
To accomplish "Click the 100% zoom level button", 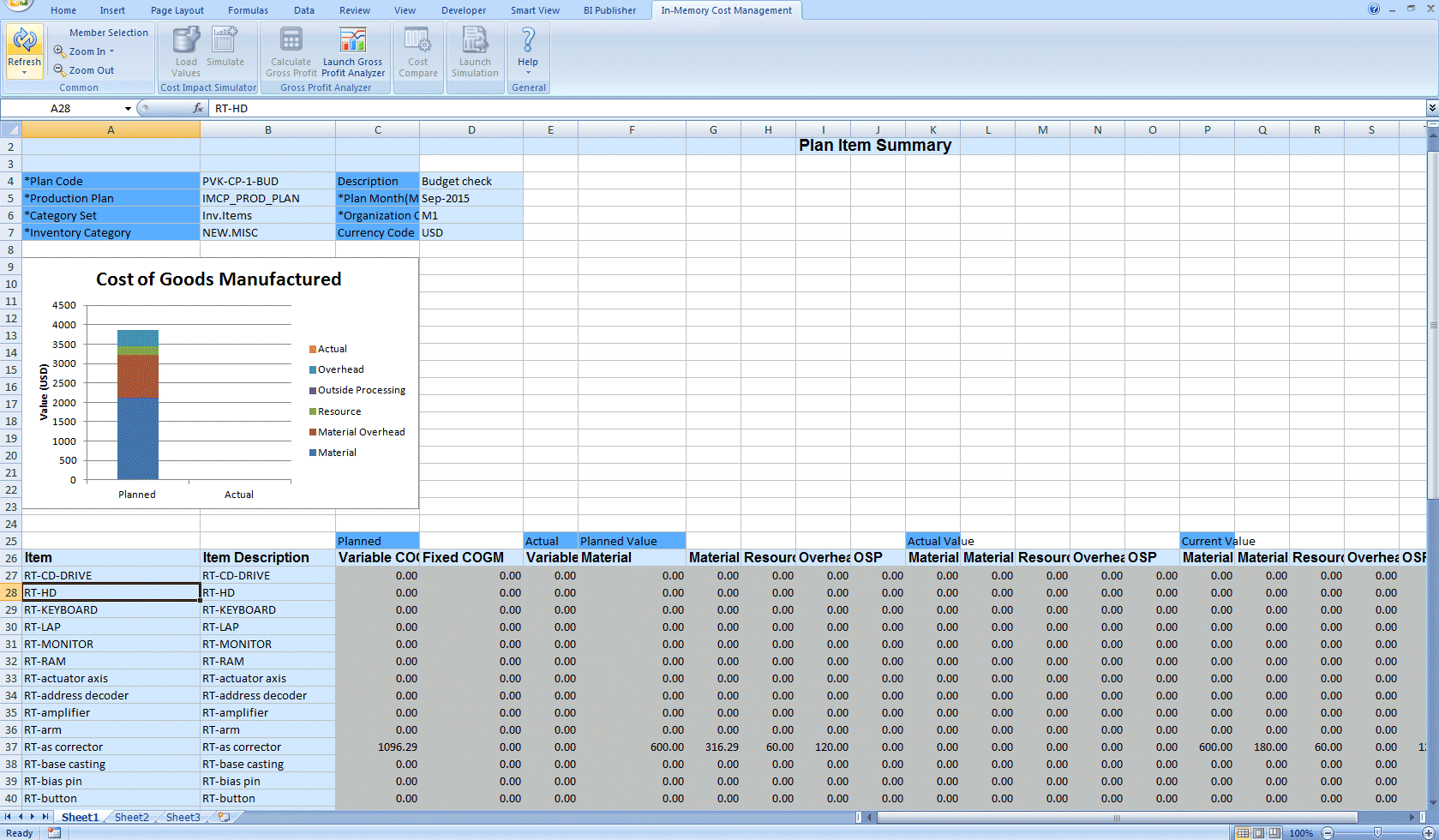I will pyautogui.click(x=1301, y=833).
